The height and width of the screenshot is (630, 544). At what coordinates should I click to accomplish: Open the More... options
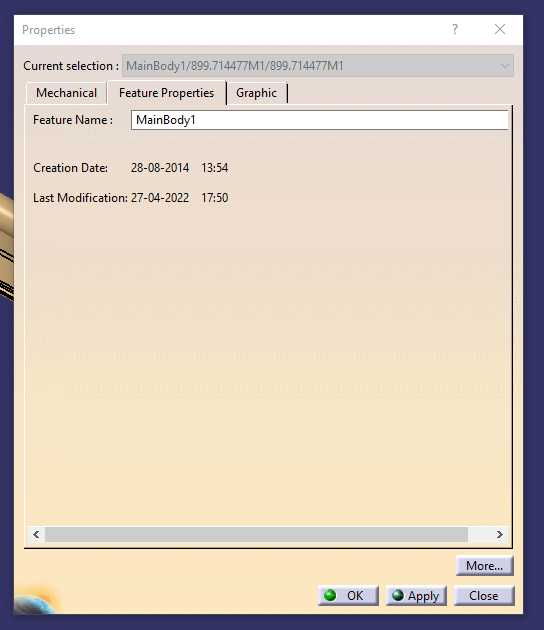[485, 566]
